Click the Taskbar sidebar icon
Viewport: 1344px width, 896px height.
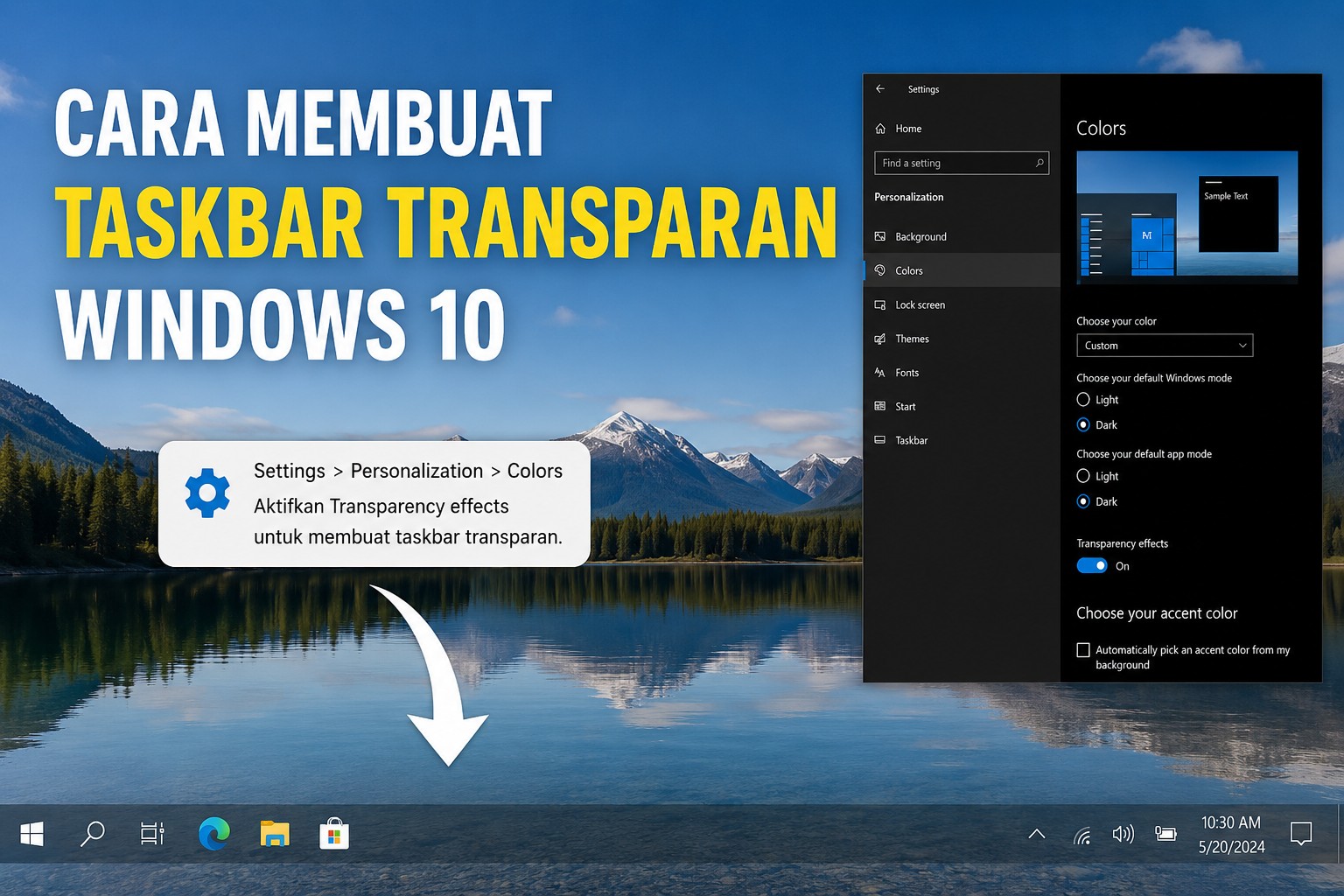880,440
